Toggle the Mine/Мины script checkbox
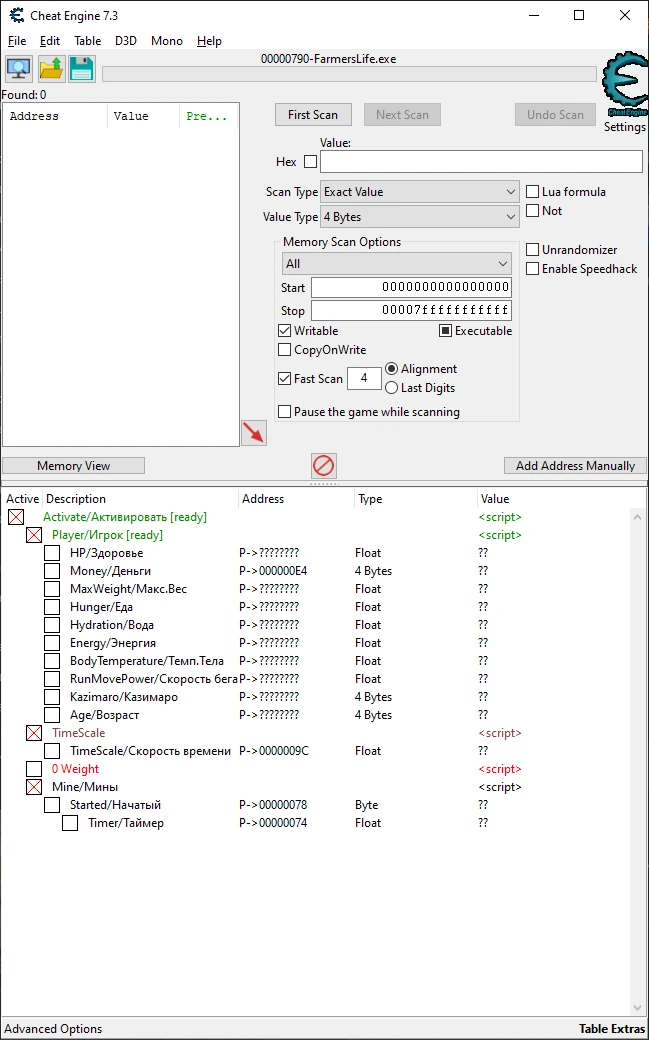 click(x=34, y=787)
